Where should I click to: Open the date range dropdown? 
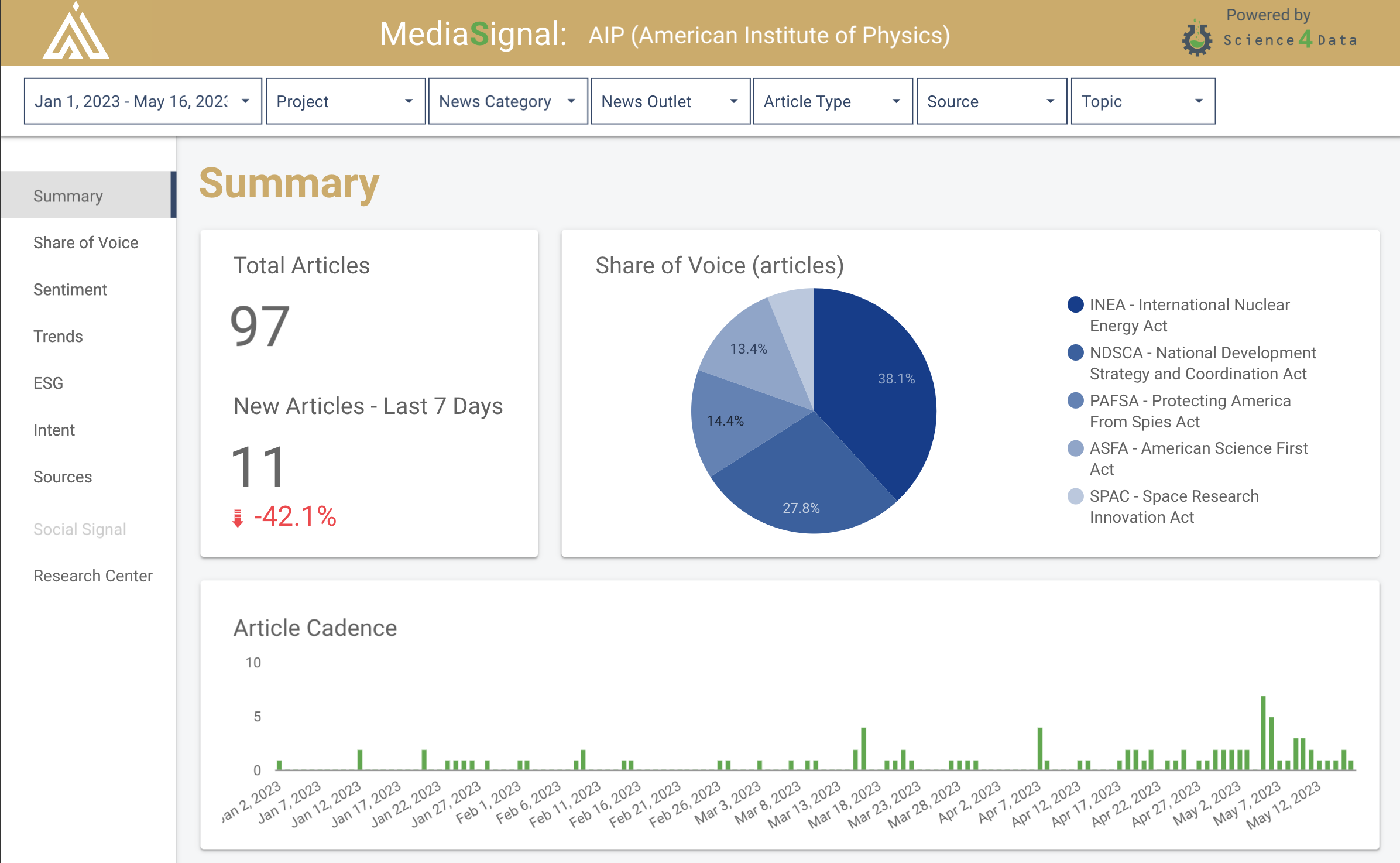coord(143,101)
